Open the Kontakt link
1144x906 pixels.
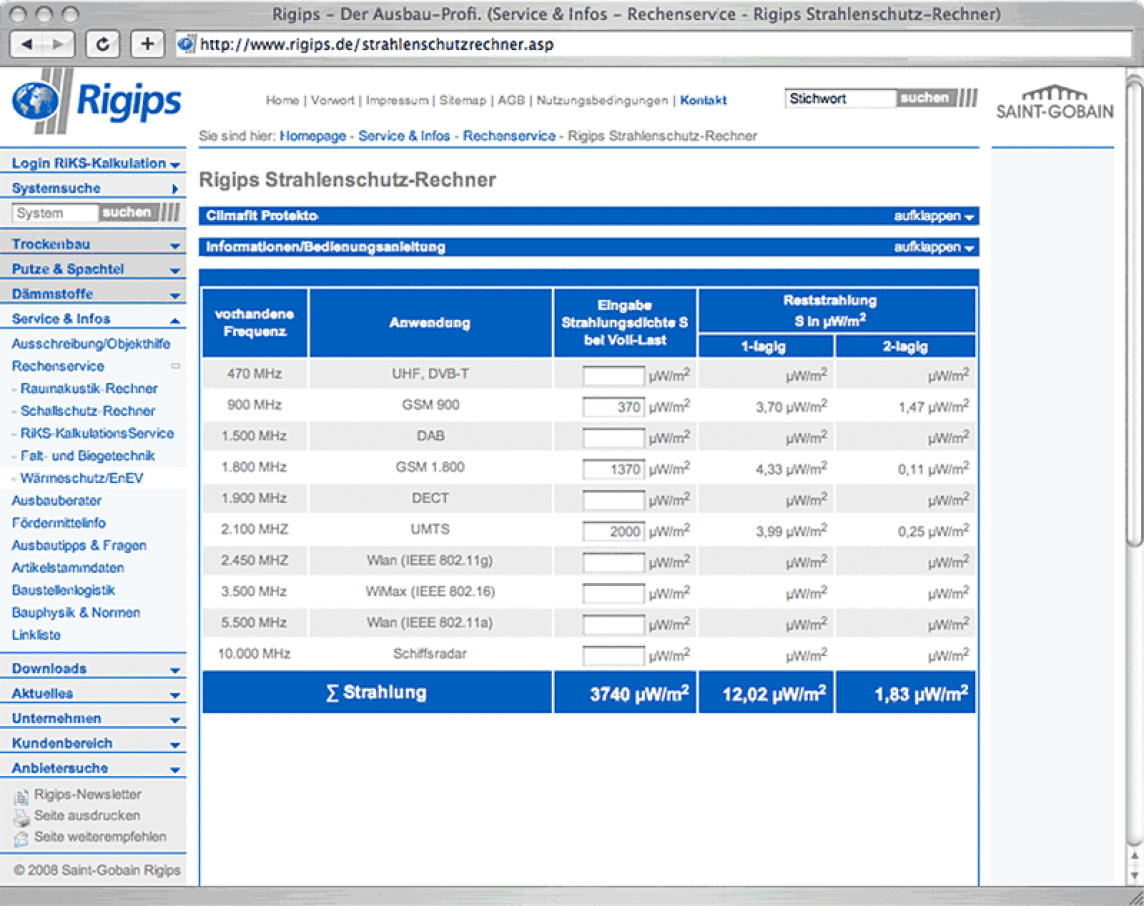[x=703, y=100]
